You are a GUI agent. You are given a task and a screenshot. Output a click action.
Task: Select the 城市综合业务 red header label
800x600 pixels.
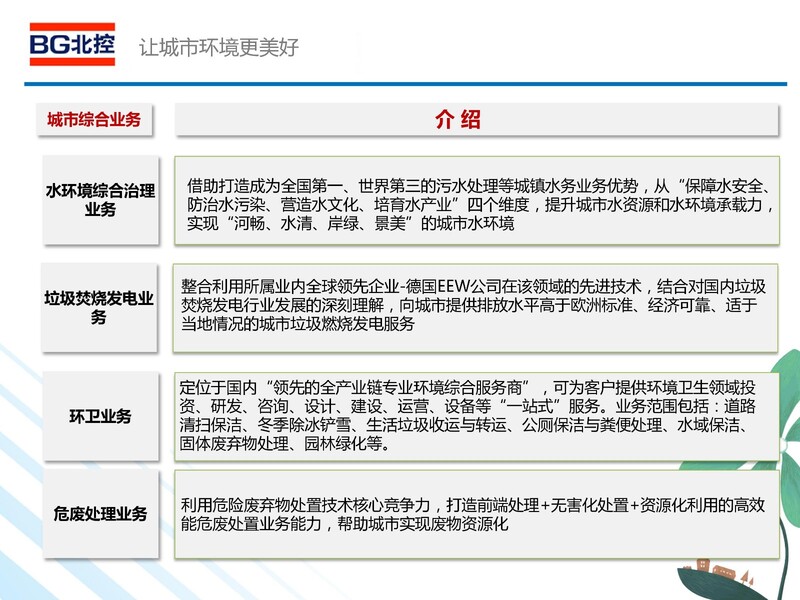(x=94, y=120)
